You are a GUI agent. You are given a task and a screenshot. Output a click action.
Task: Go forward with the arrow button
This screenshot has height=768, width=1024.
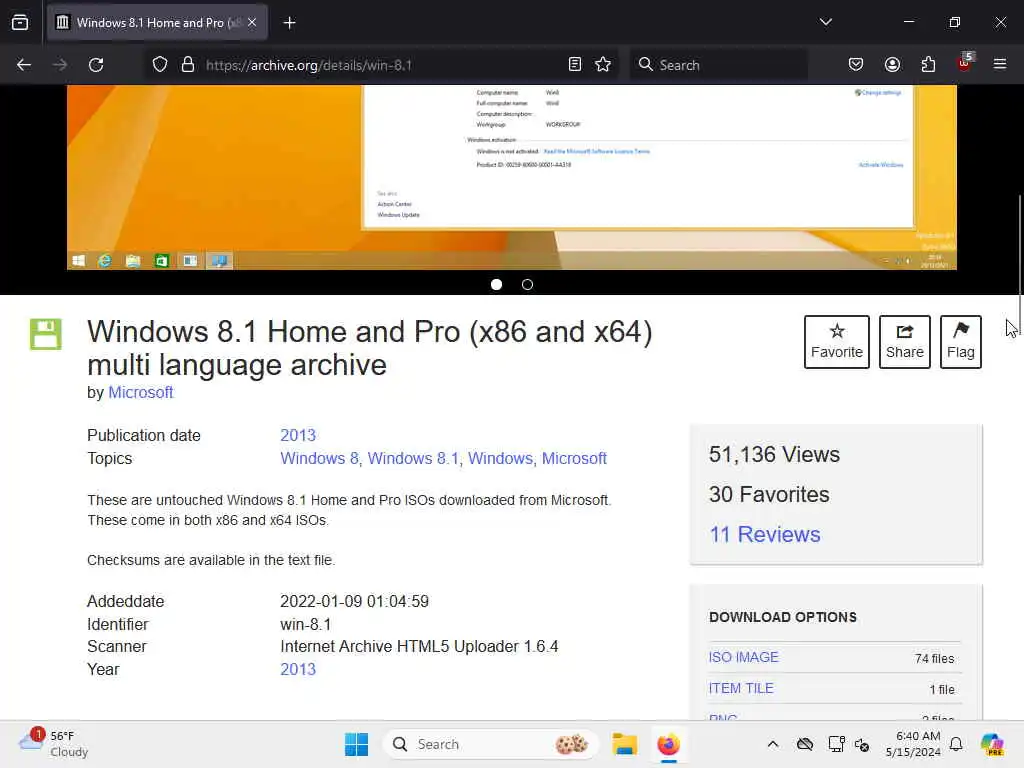pyautogui.click(x=59, y=65)
